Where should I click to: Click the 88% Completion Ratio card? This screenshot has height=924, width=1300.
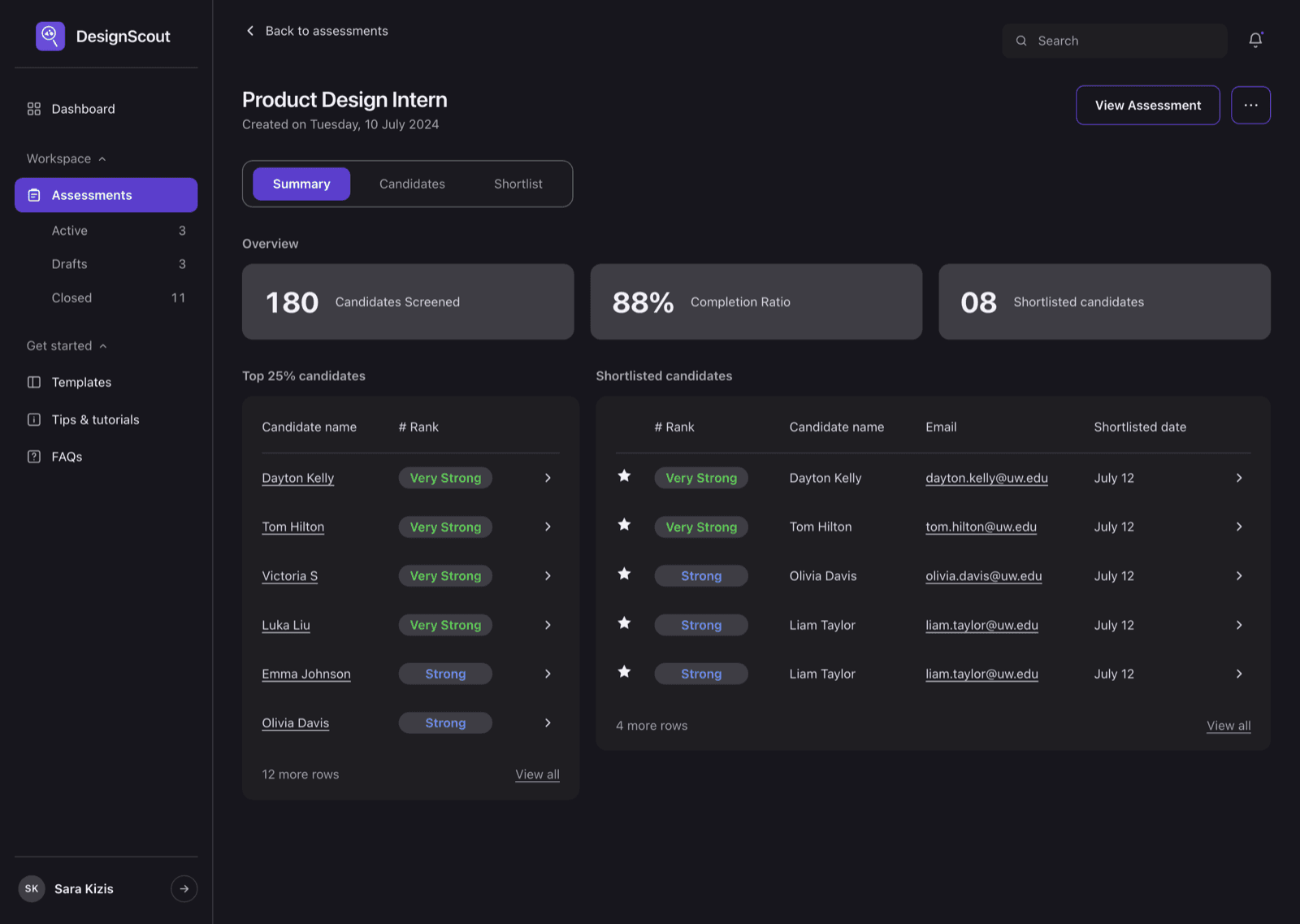click(x=756, y=301)
